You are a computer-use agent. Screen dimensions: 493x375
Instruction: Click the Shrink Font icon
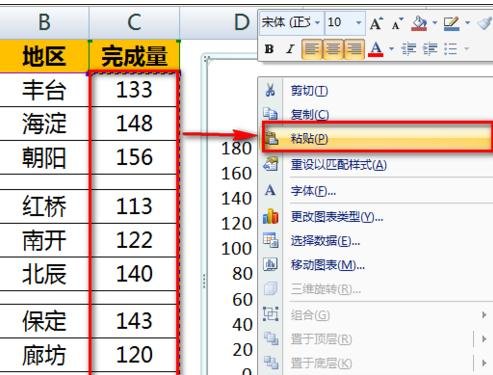click(397, 24)
